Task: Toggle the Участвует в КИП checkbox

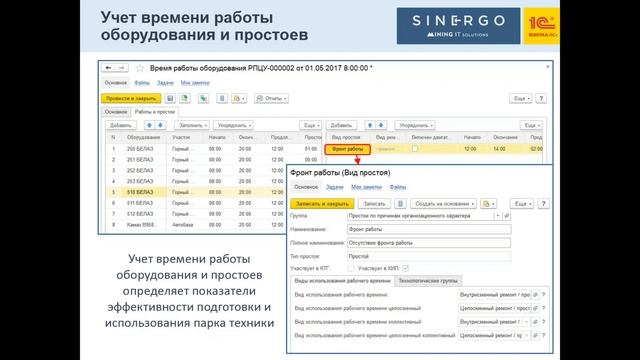Action: tap(405, 268)
